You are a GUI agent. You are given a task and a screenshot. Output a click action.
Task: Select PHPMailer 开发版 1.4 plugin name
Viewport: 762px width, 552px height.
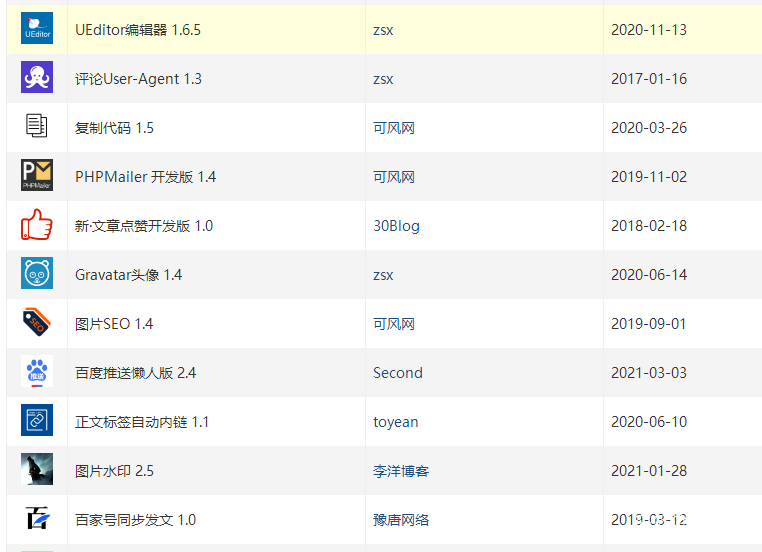pos(145,177)
